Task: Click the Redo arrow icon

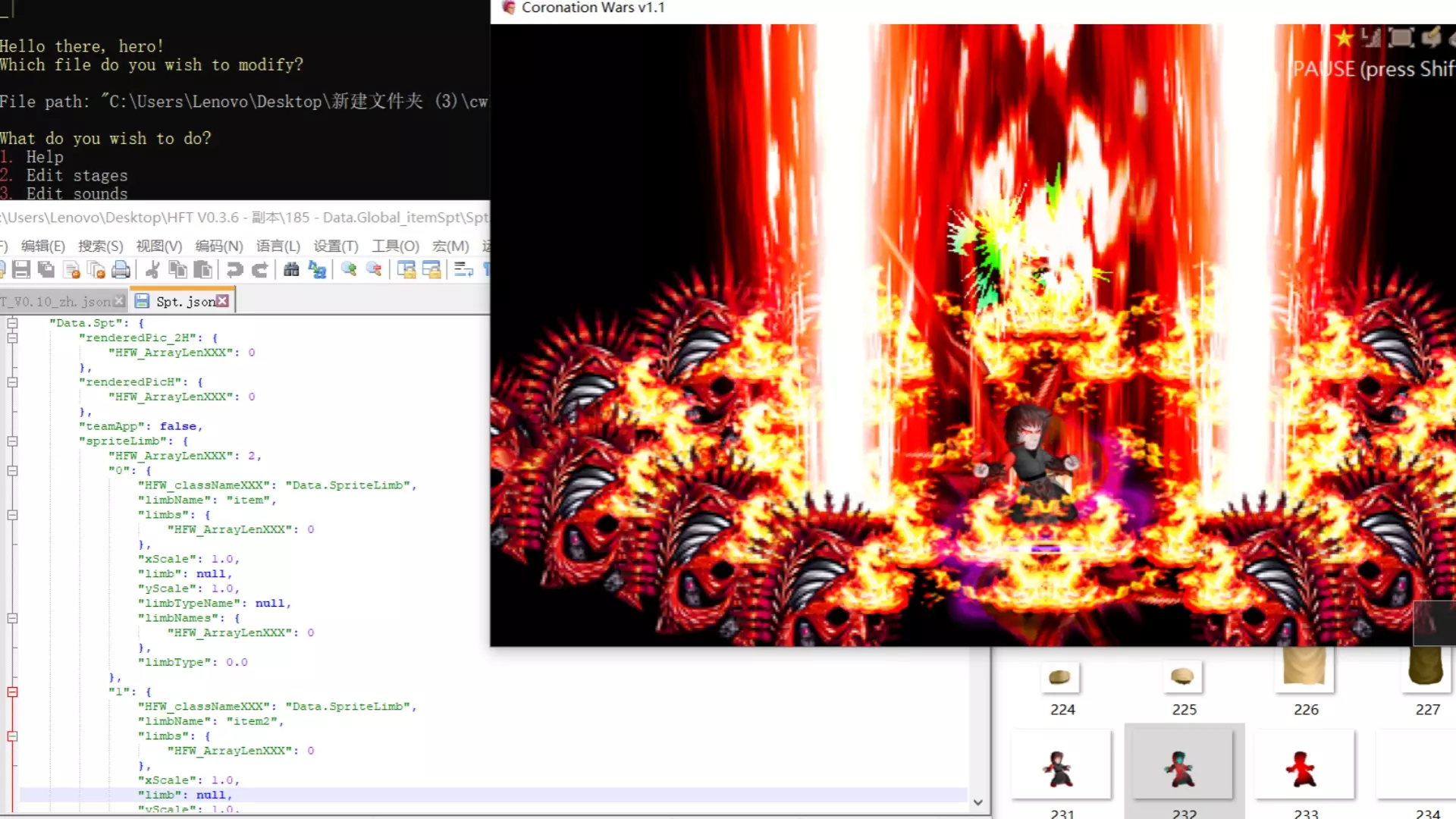Action: coord(260,269)
